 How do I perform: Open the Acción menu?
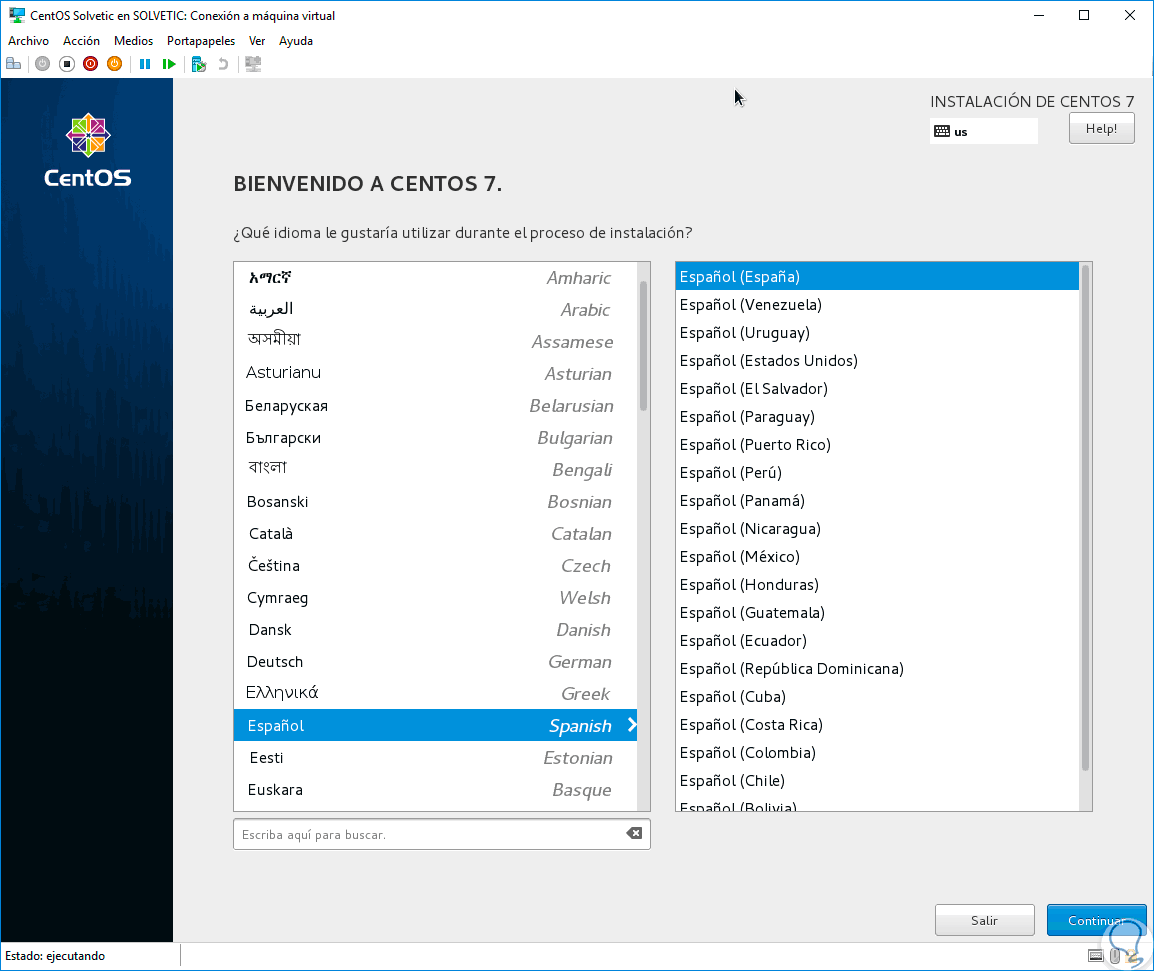[81, 41]
